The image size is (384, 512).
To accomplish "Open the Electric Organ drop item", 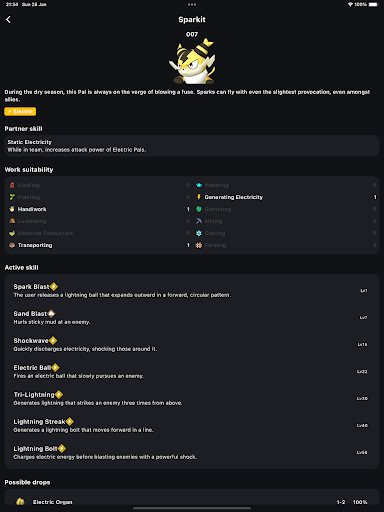I will pos(192,502).
